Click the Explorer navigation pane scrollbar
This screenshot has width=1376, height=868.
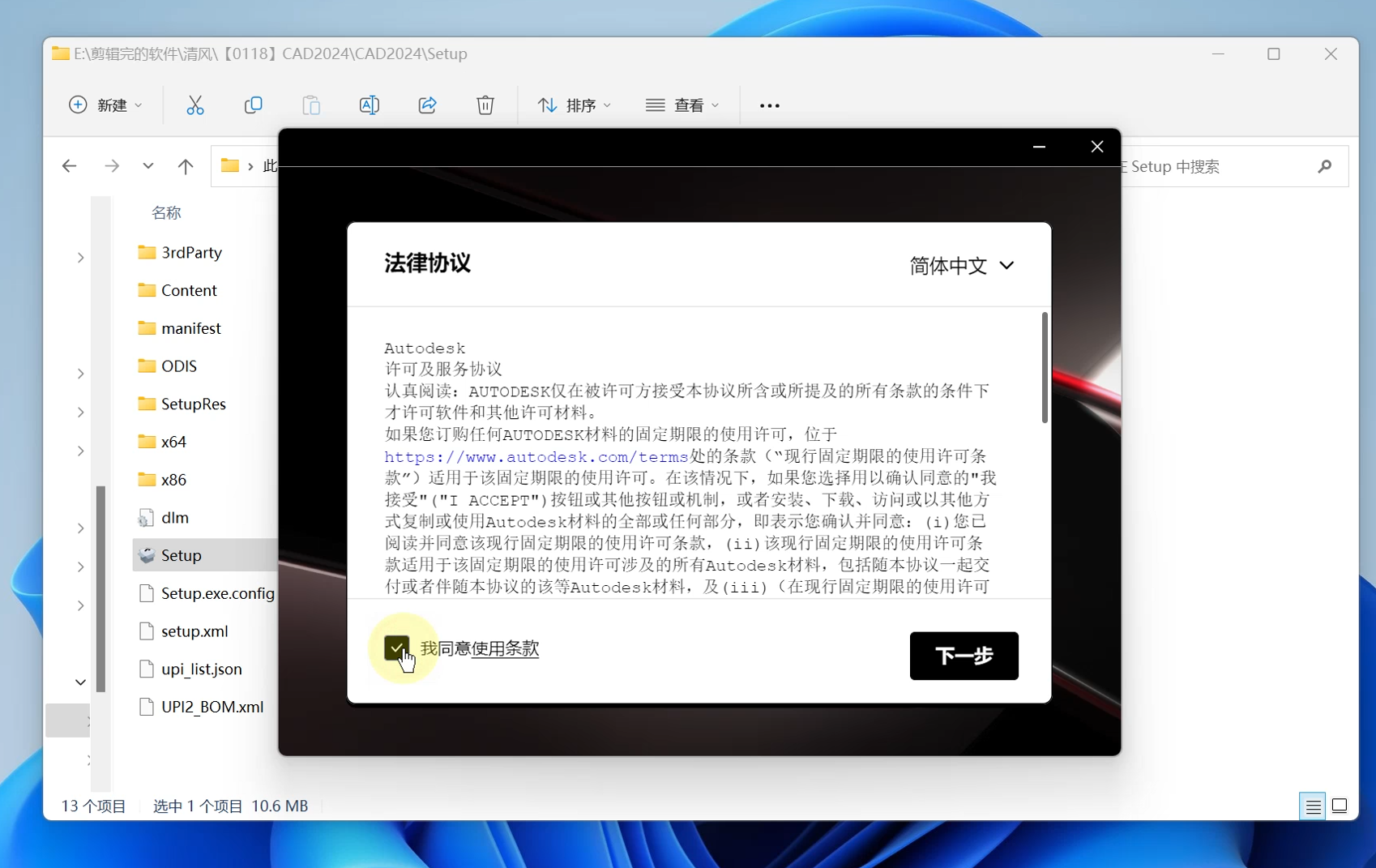(x=100, y=588)
